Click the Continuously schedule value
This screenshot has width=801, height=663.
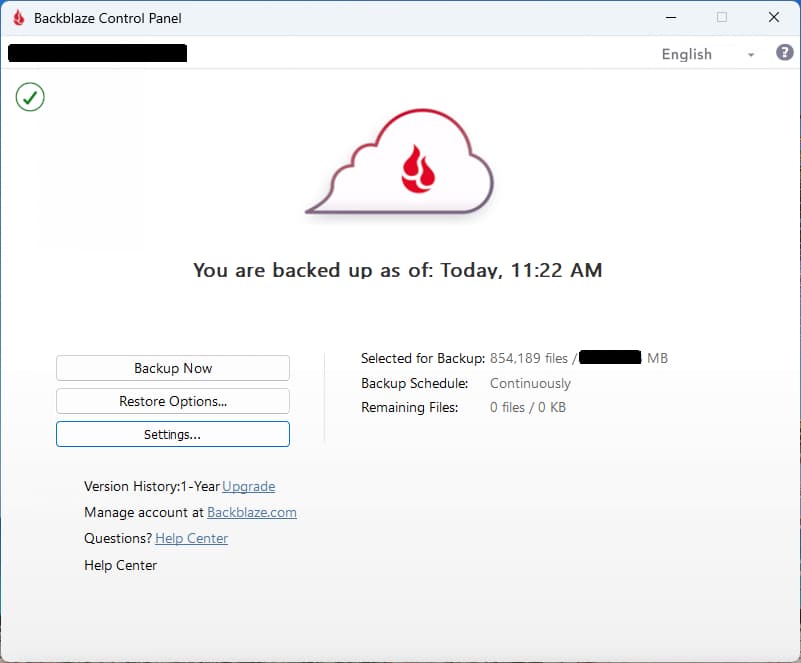[530, 384]
